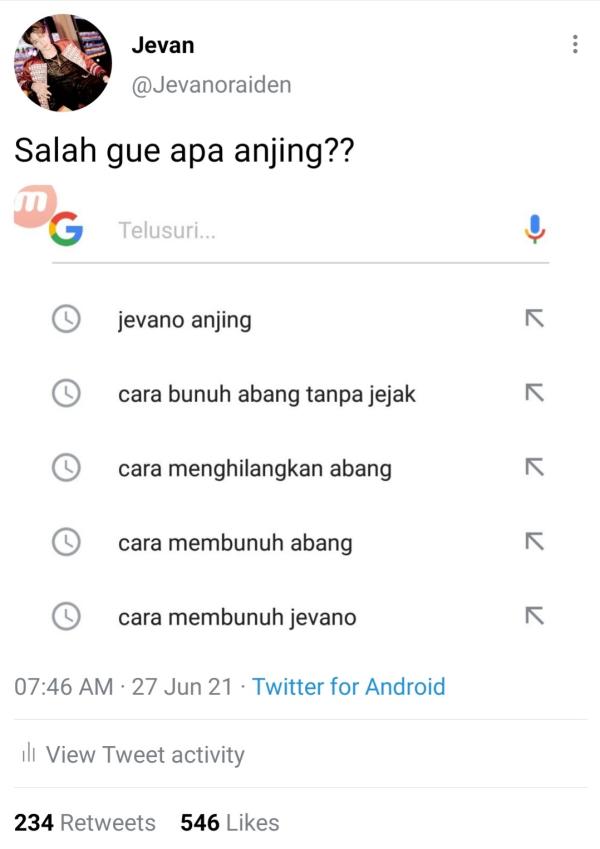Click the 'Twitter for Android' link
This screenshot has width=600, height=849.
point(349,687)
